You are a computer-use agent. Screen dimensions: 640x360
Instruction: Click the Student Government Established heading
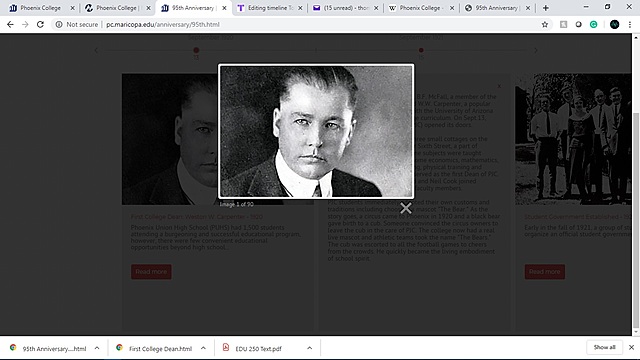577,217
